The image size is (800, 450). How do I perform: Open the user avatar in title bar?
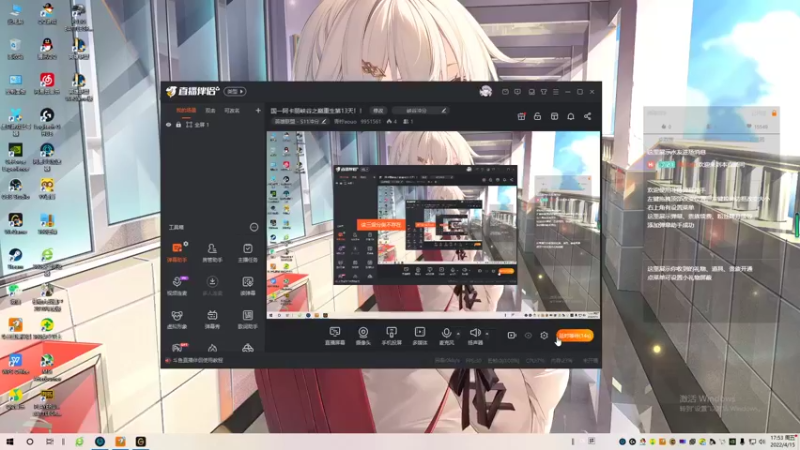pyautogui.click(x=485, y=91)
